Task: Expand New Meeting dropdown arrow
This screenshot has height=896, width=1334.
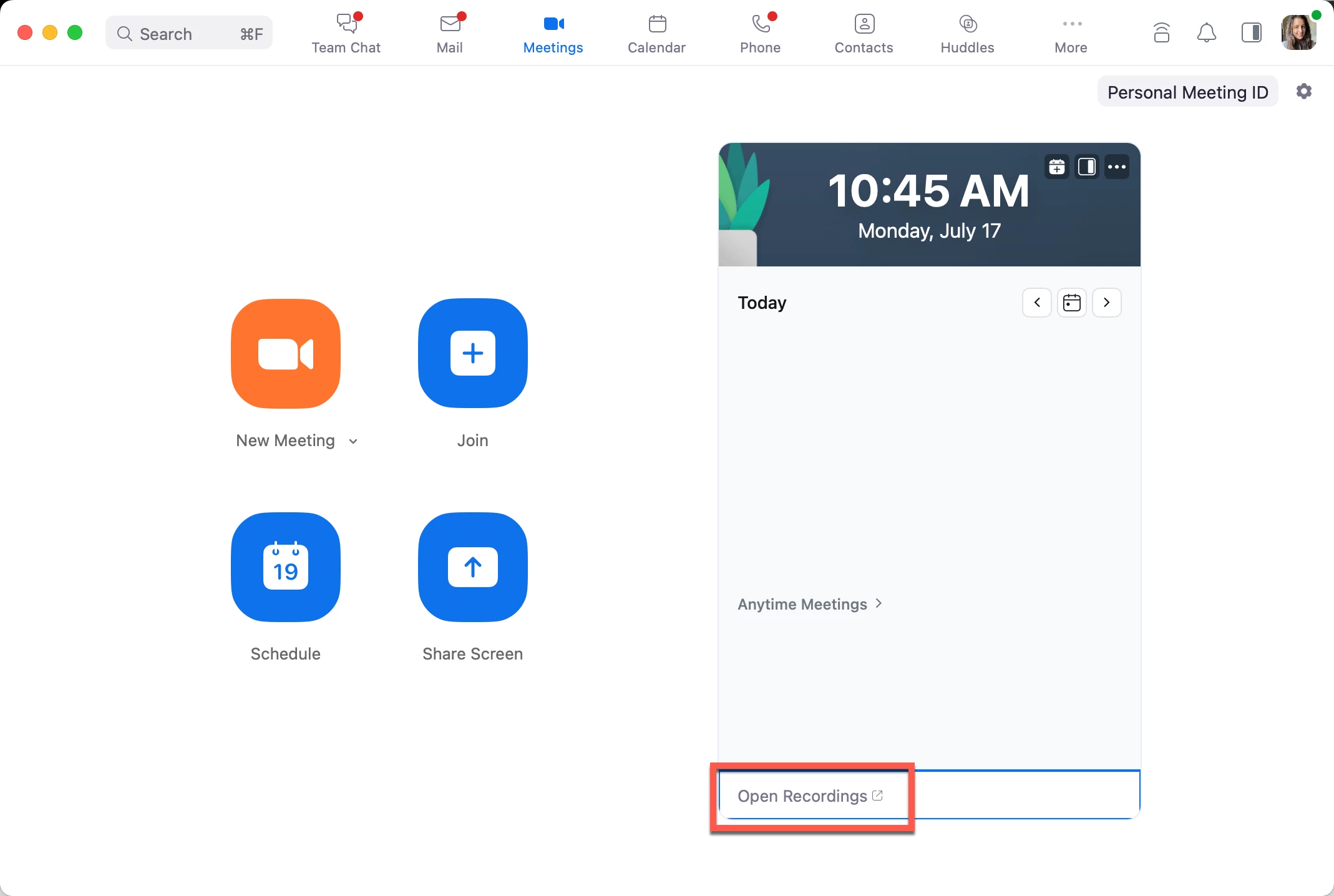Action: coord(353,441)
